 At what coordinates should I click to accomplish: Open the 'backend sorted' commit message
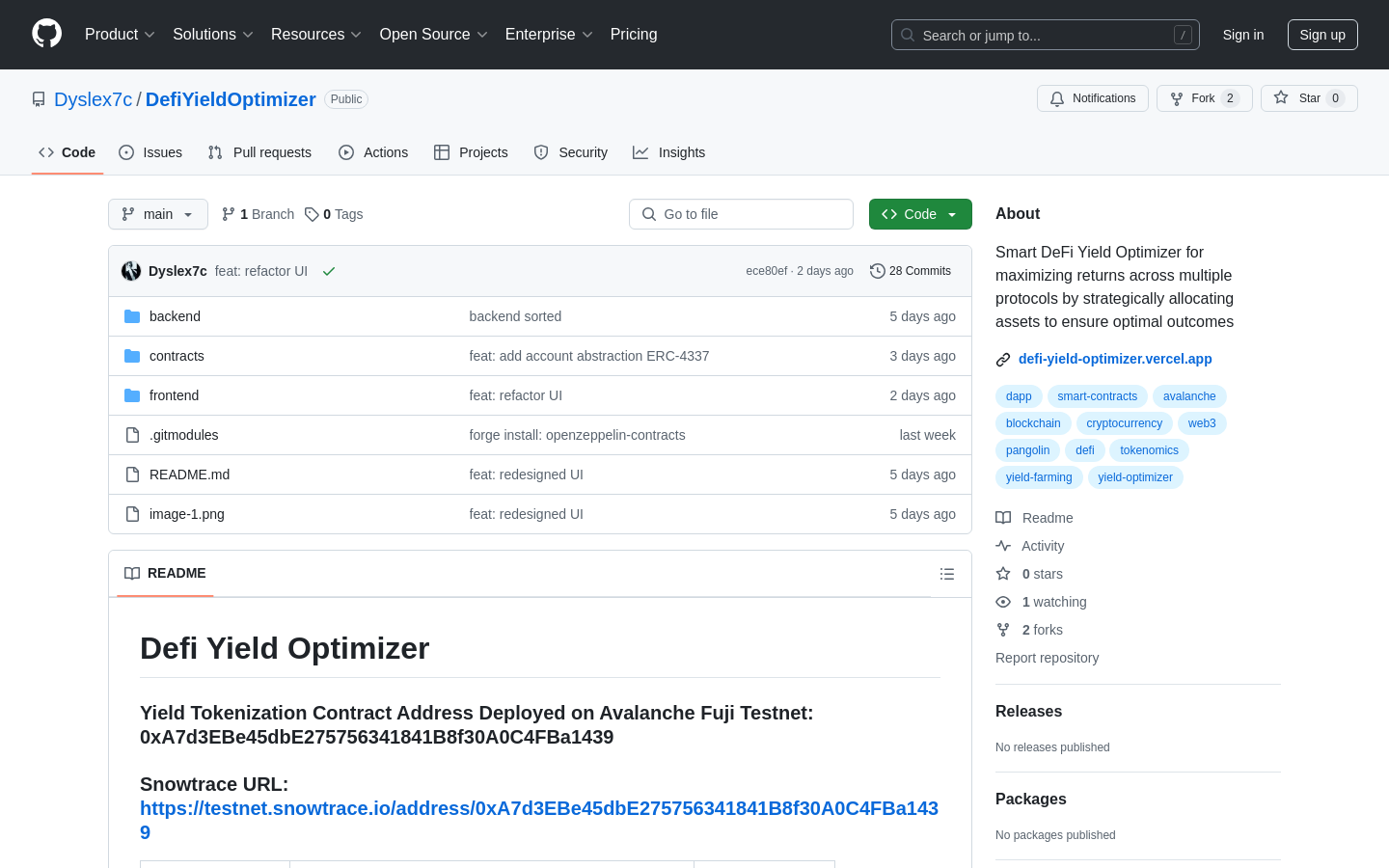coord(515,316)
